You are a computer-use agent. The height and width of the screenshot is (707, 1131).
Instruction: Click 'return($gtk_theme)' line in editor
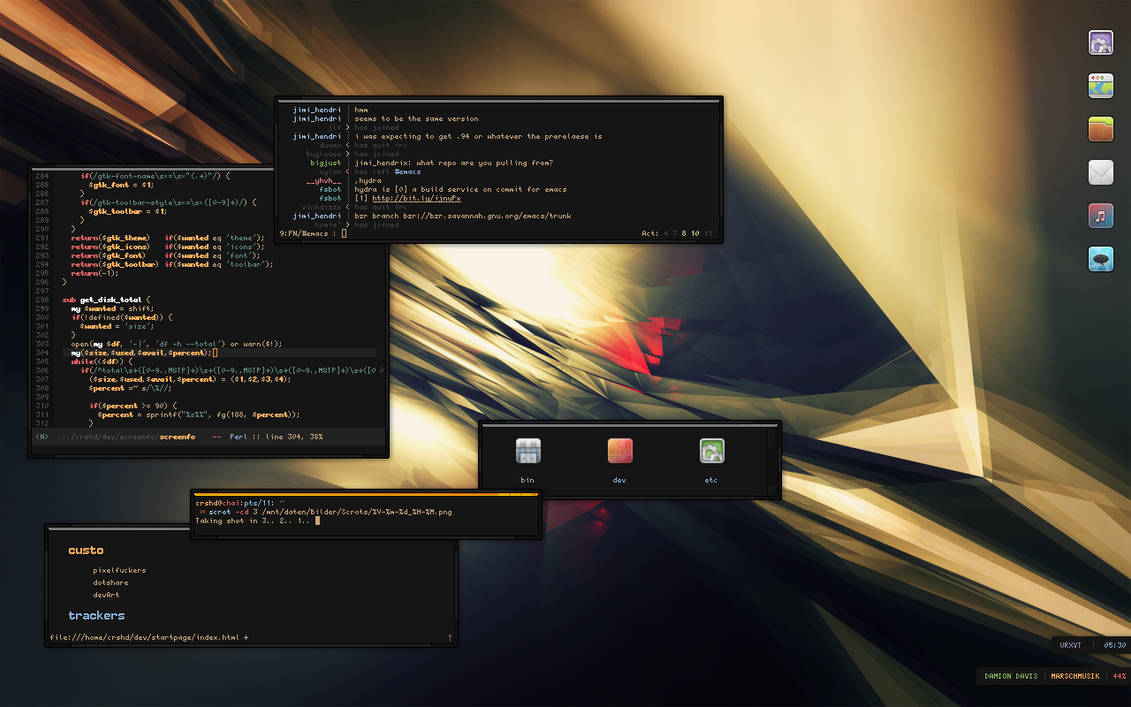167,237
